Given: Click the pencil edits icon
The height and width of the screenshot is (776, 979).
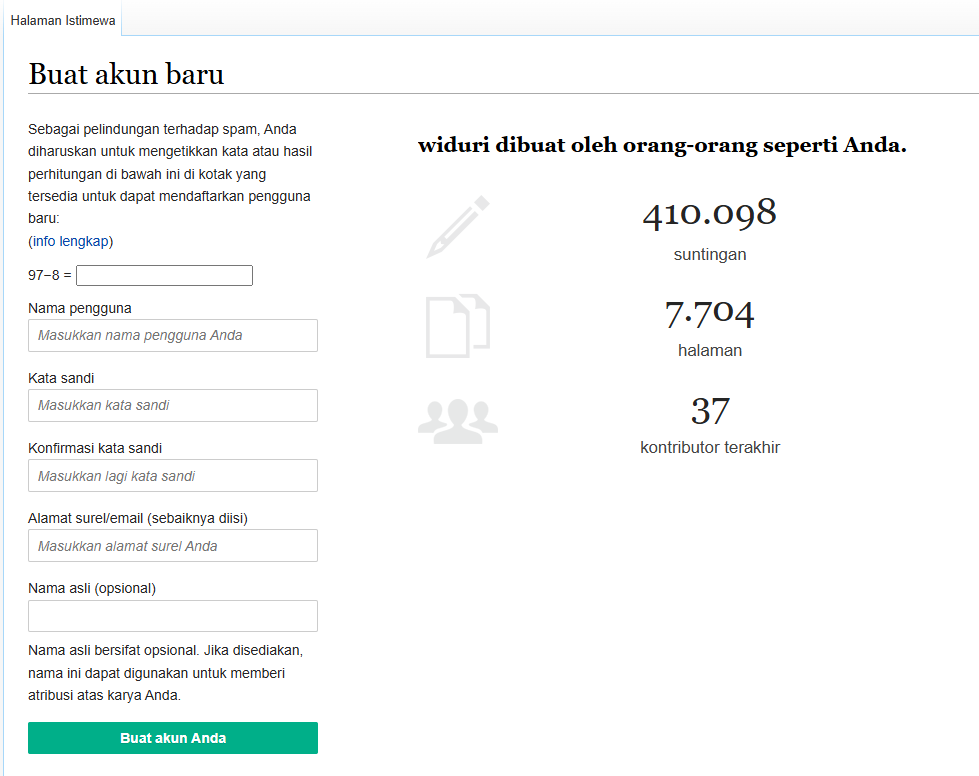Looking at the screenshot, I should click(458, 227).
